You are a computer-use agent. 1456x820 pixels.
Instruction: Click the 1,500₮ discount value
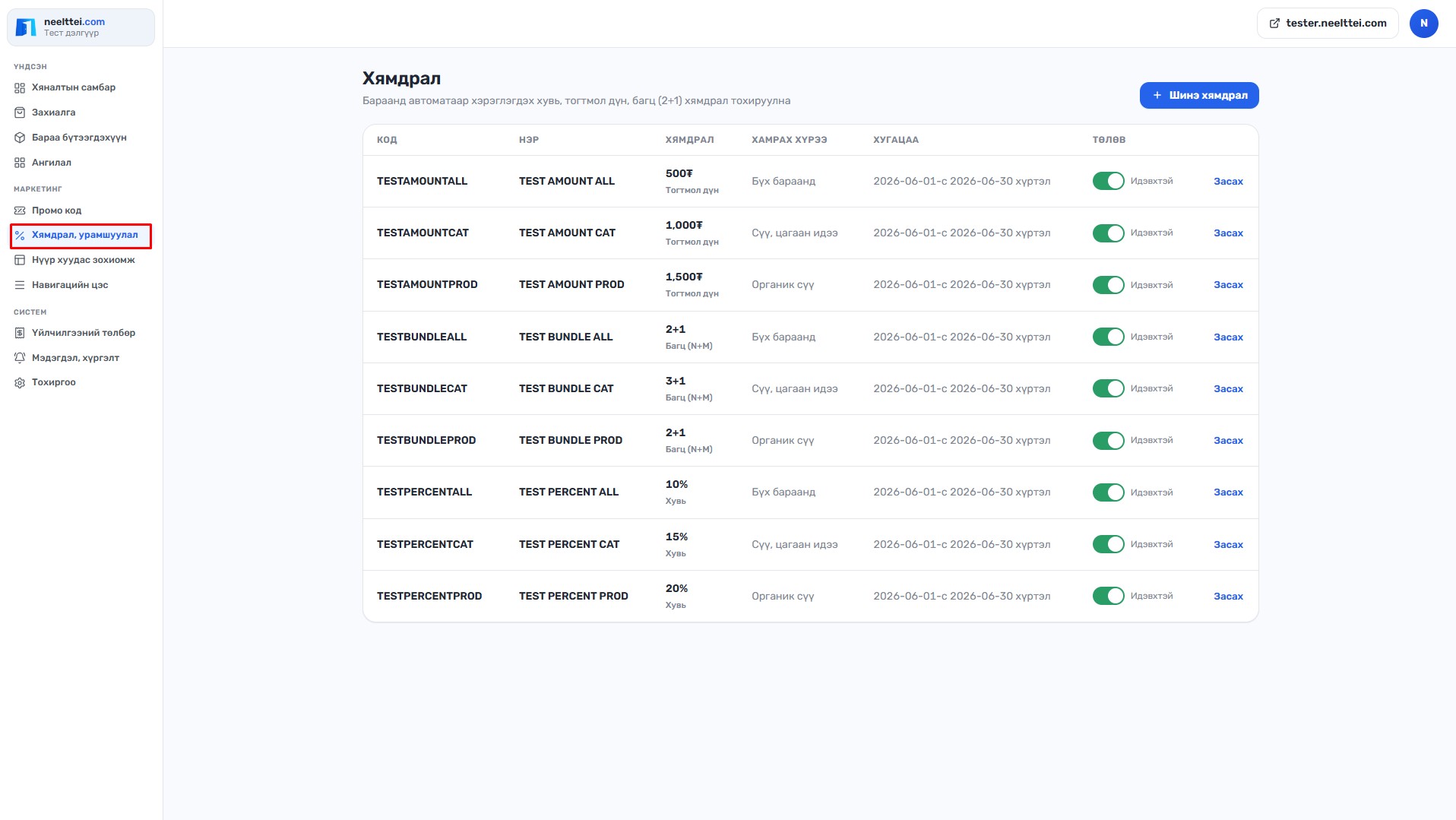(684, 277)
